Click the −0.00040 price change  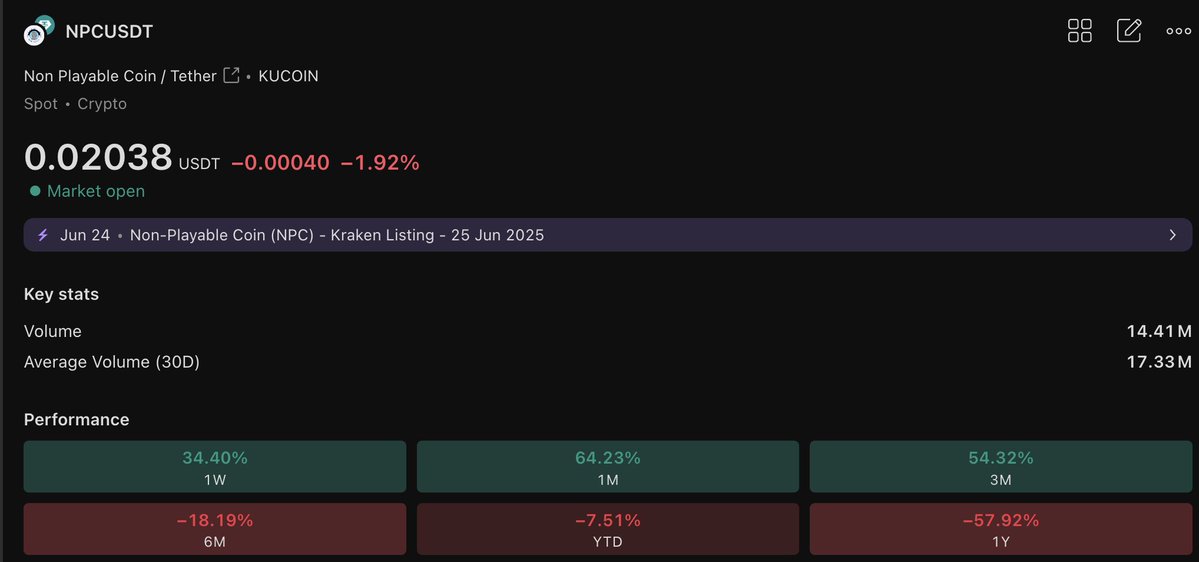point(280,162)
